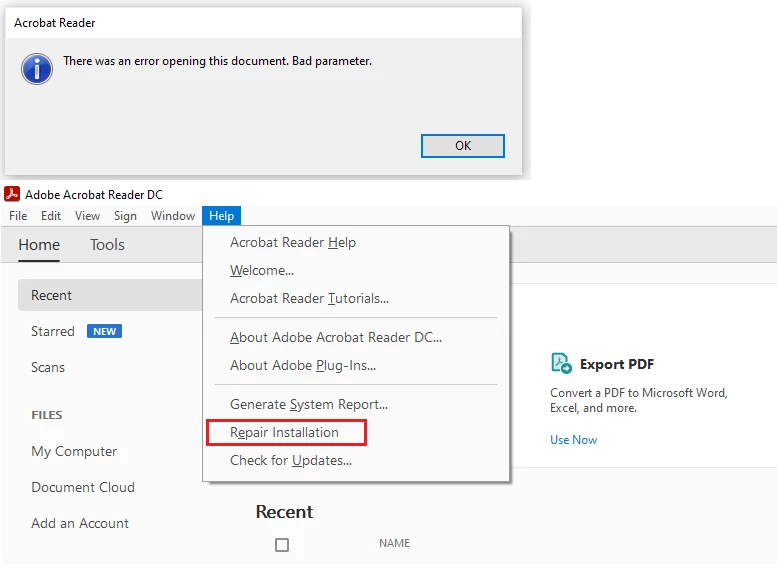Close the Help menu via its header
777x570 pixels.
(222, 216)
